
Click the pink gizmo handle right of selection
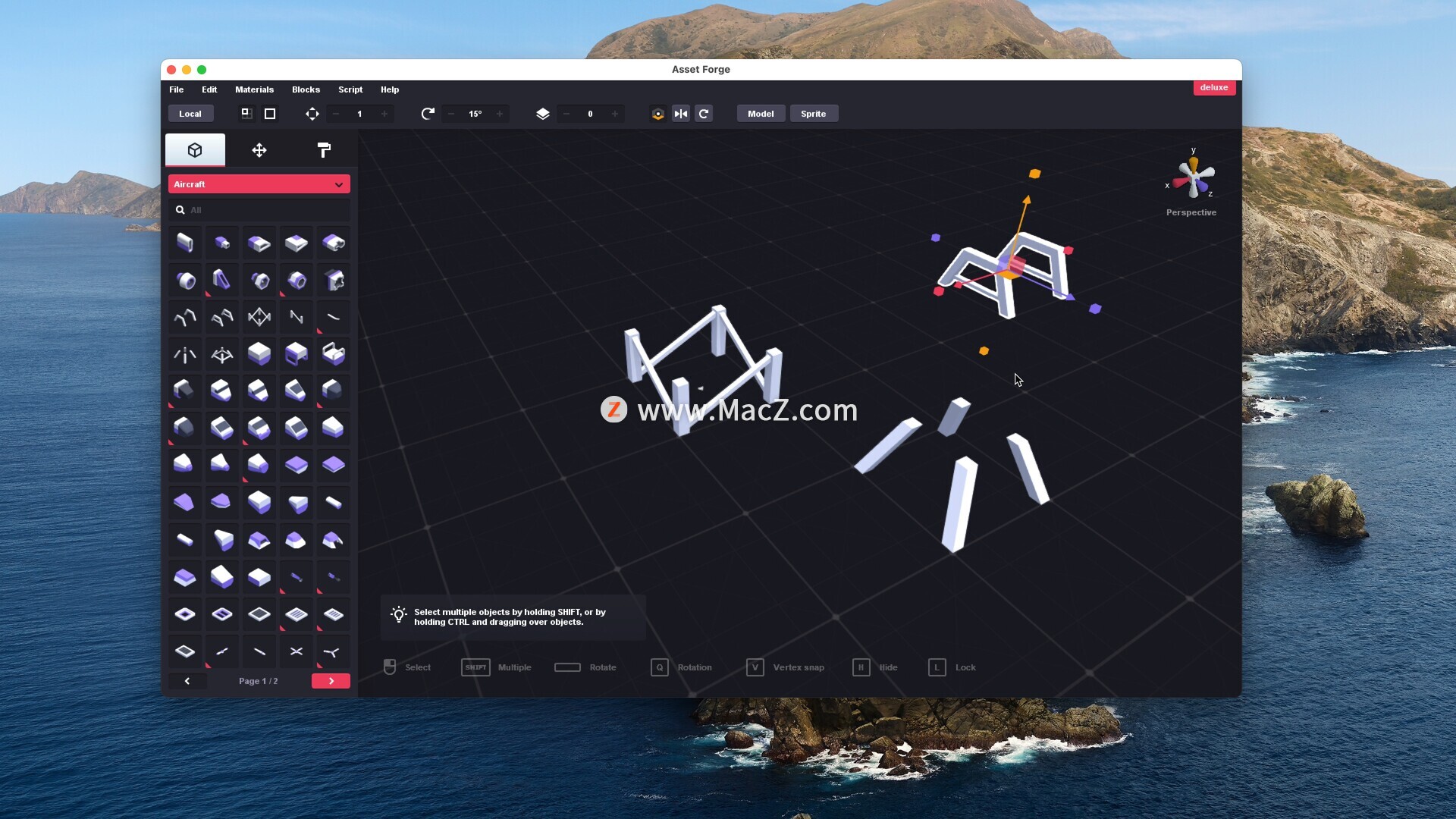1068,250
